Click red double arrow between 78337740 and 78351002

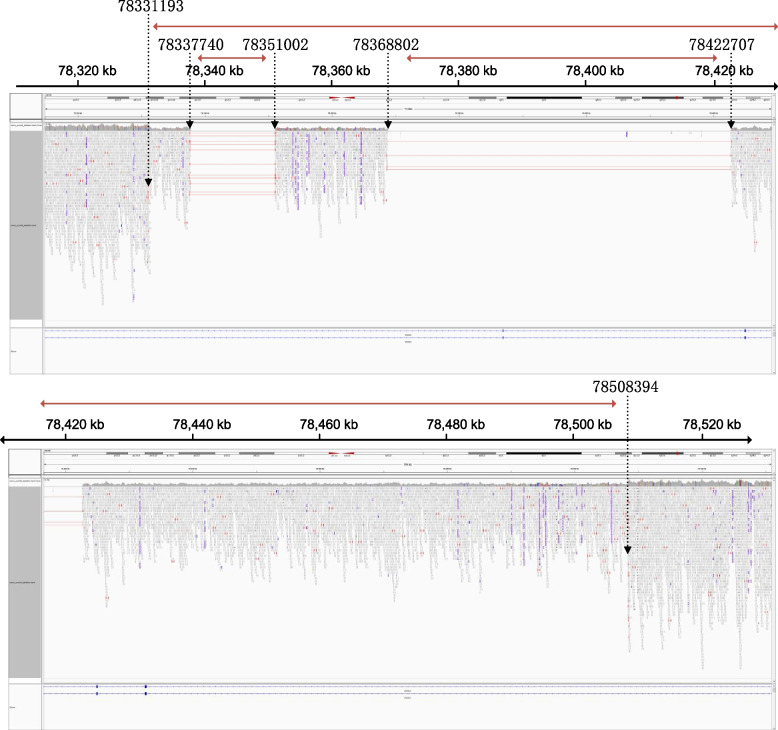(x=232, y=58)
